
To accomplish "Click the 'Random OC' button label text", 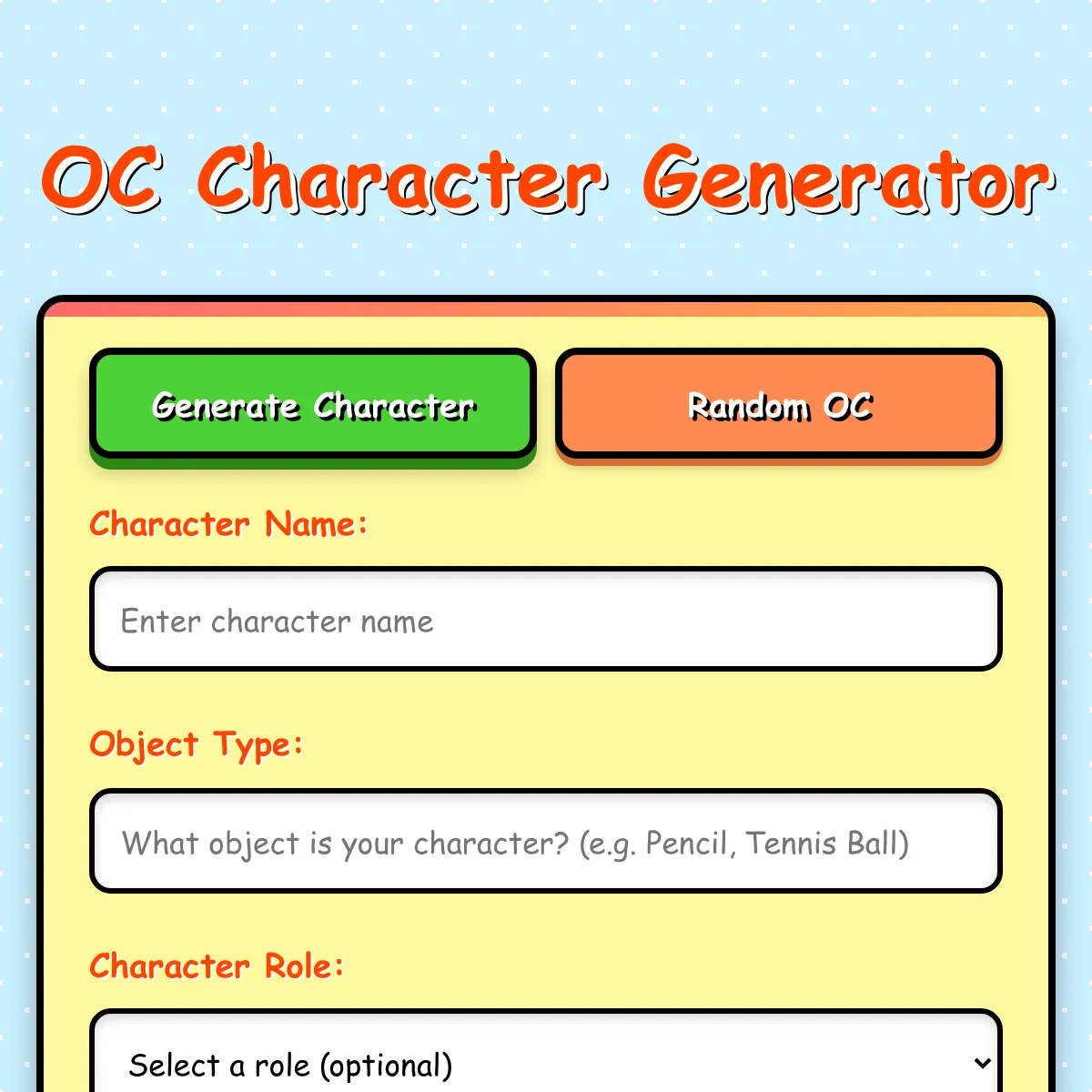I will coord(780,406).
